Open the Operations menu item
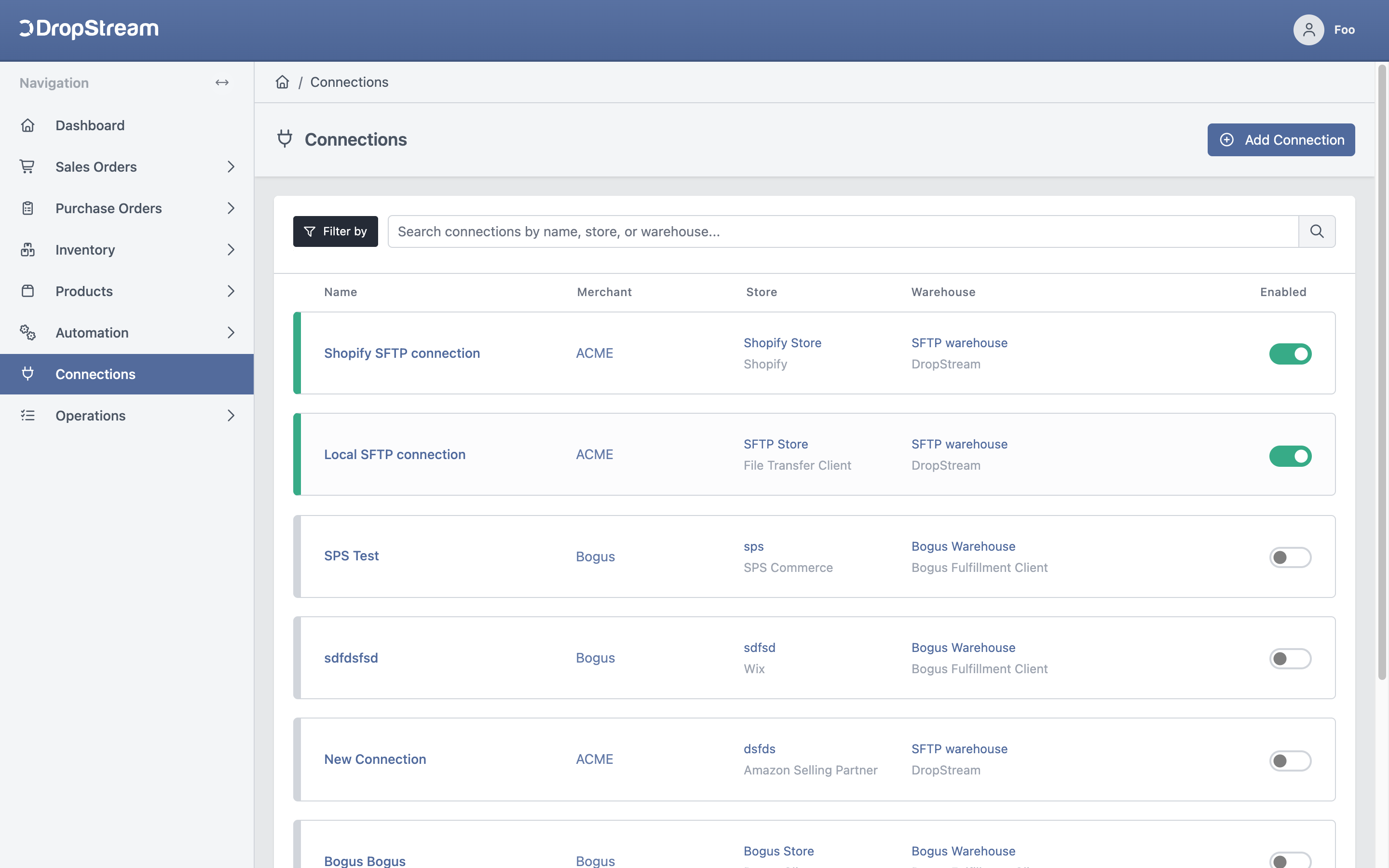1389x868 pixels. [x=127, y=415]
